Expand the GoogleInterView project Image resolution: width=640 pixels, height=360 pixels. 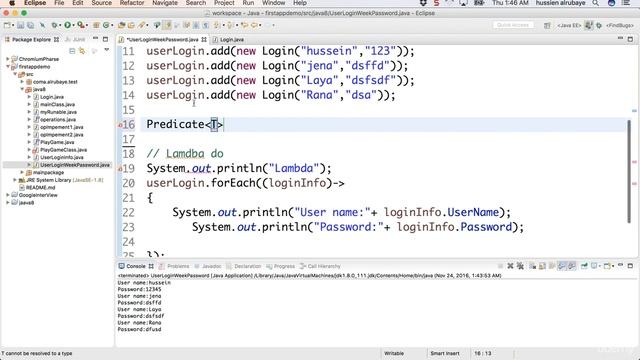click(x=8, y=195)
